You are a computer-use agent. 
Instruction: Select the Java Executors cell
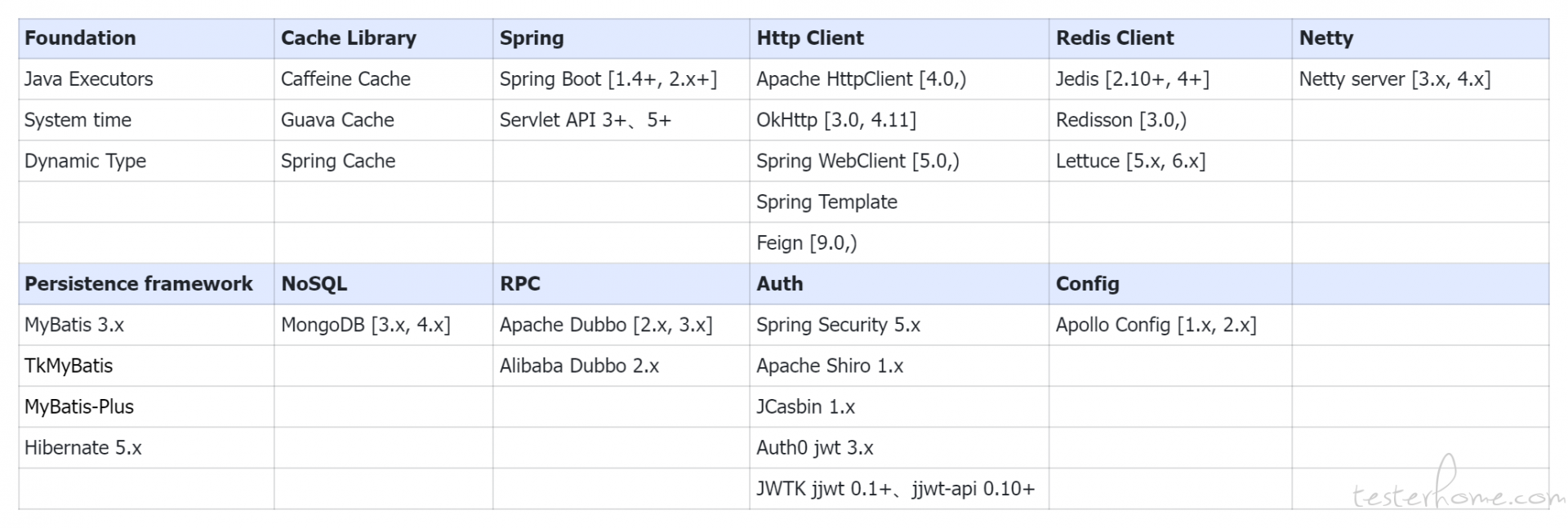click(146, 79)
